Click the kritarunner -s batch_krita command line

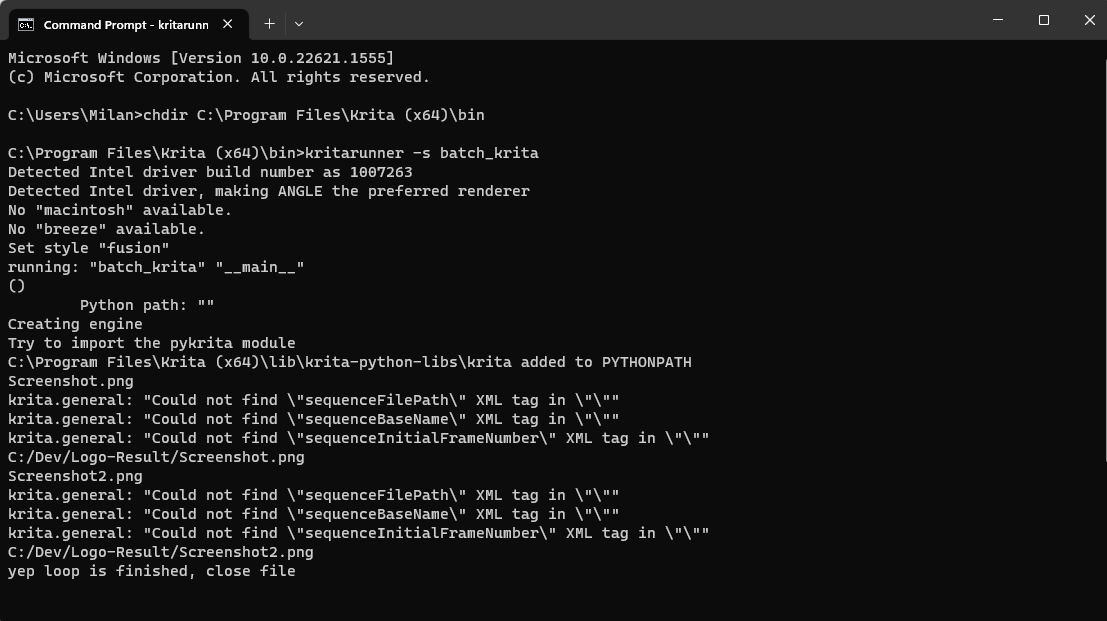(x=270, y=152)
